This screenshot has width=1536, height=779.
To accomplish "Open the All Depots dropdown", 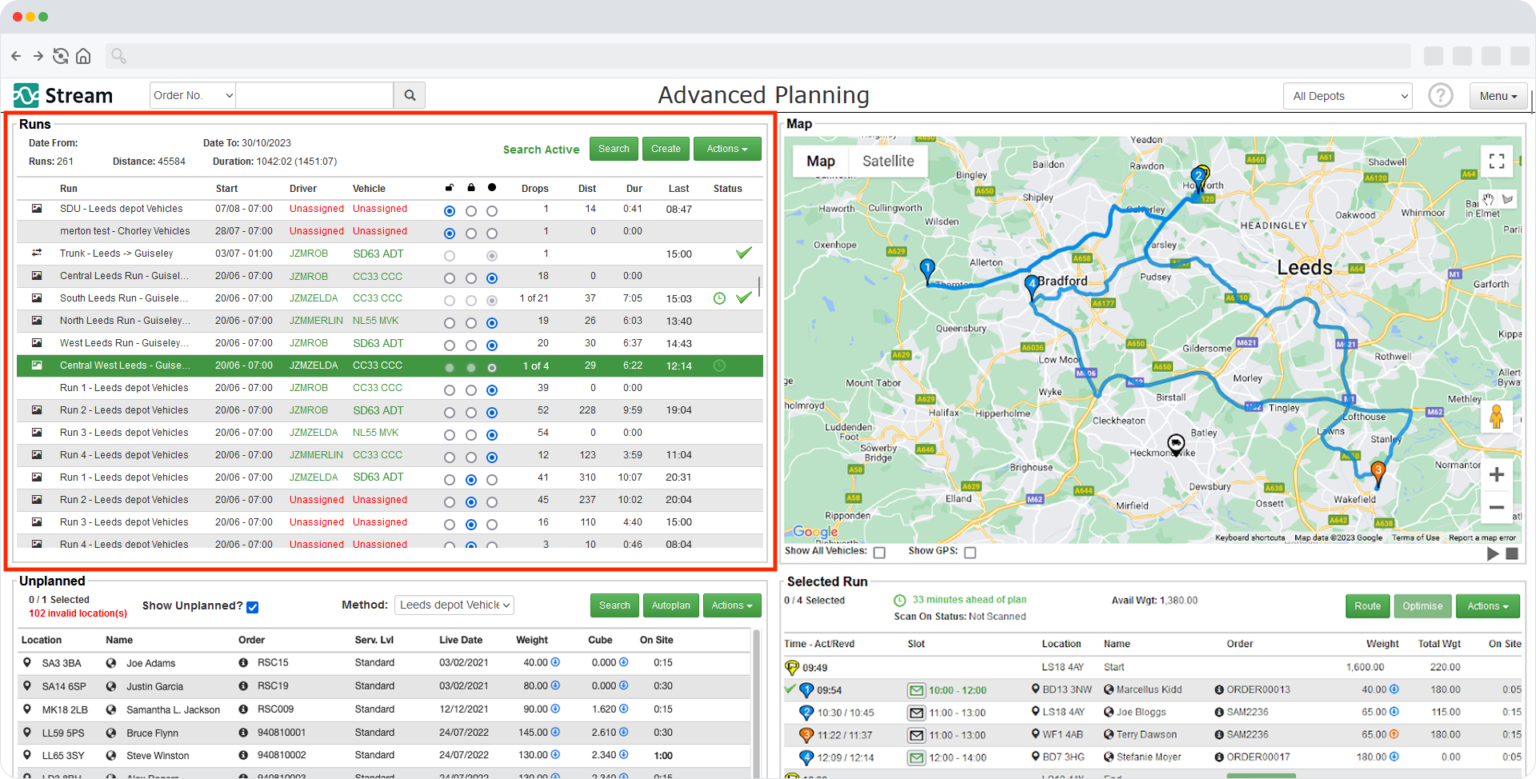I will pyautogui.click(x=1347, y=95).
